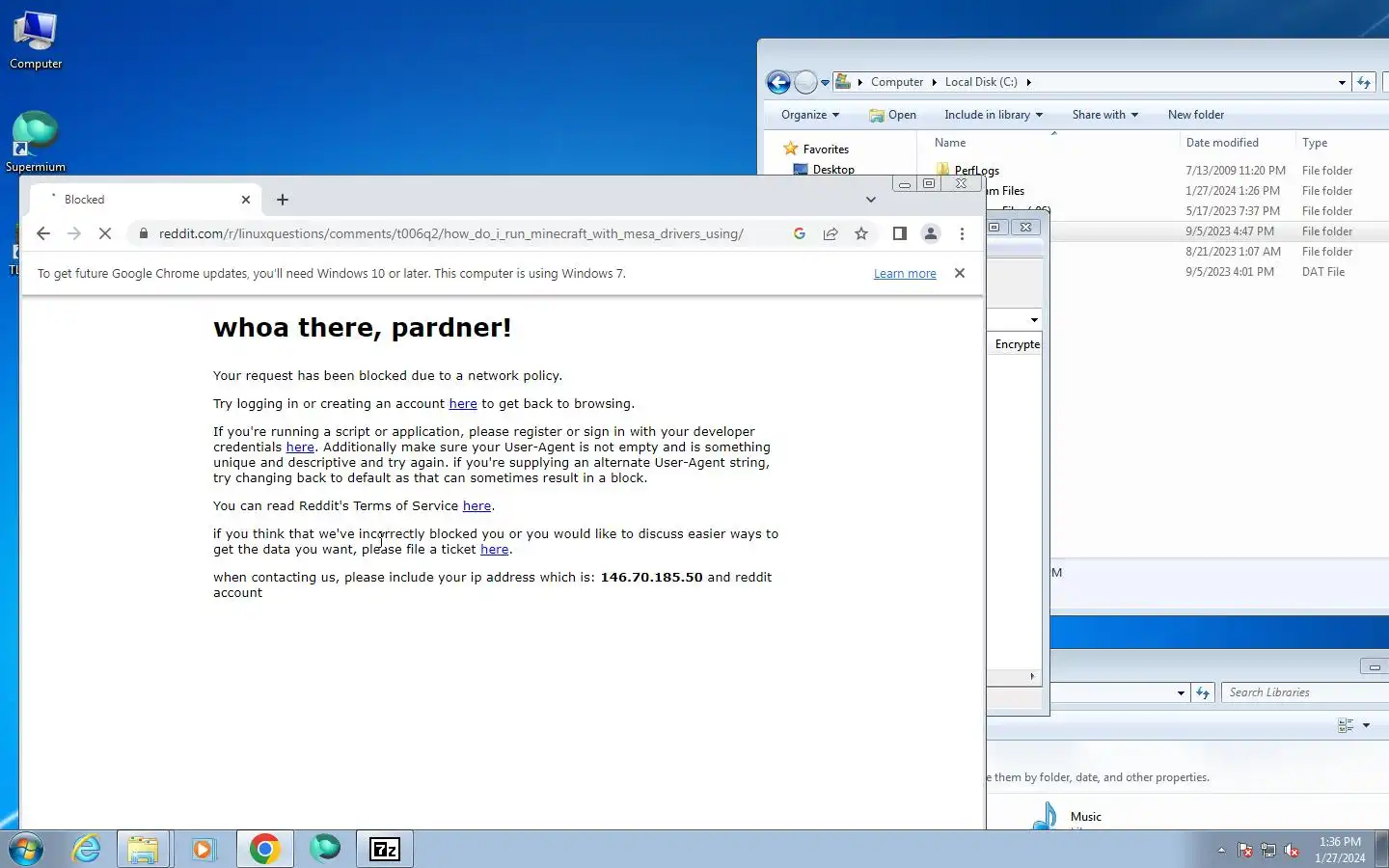Screen dimensions: 1389x868
Task: Click the Google search icon in address bar
Action: pos(800,233)
